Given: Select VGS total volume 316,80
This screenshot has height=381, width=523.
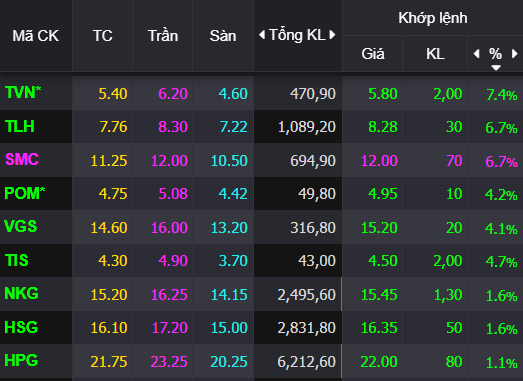Looking at the screenshot, I should click(x=313, y=228).
